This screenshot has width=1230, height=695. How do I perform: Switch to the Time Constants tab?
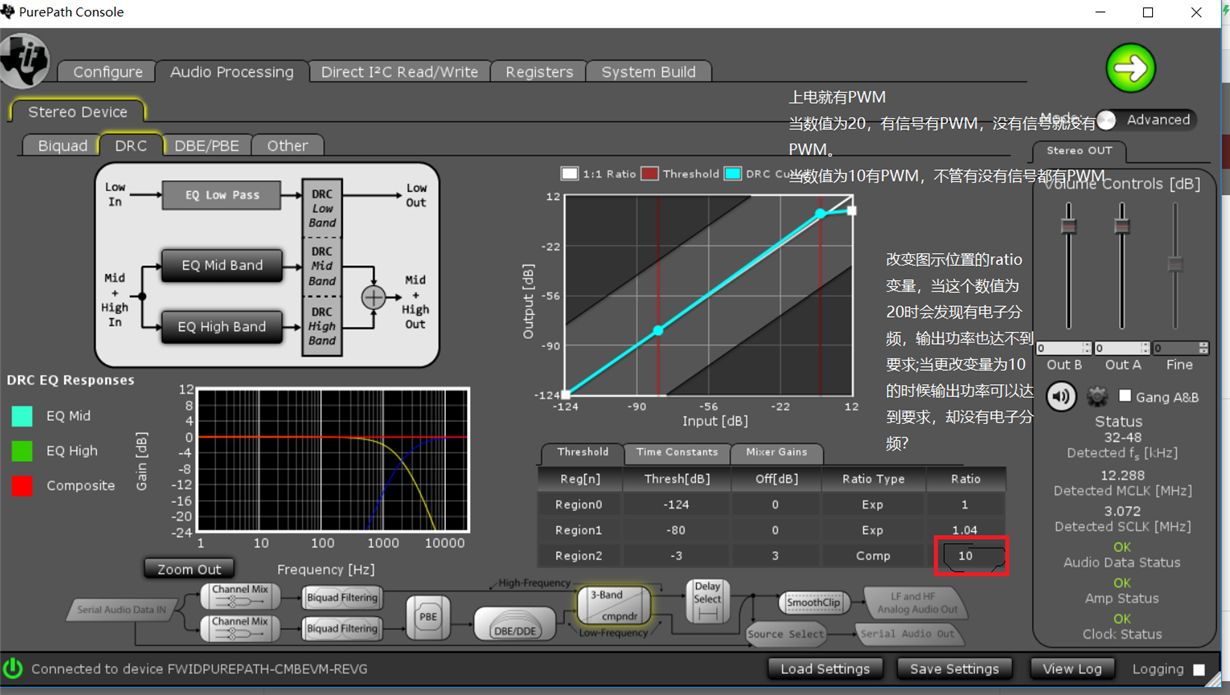point(677,452)
